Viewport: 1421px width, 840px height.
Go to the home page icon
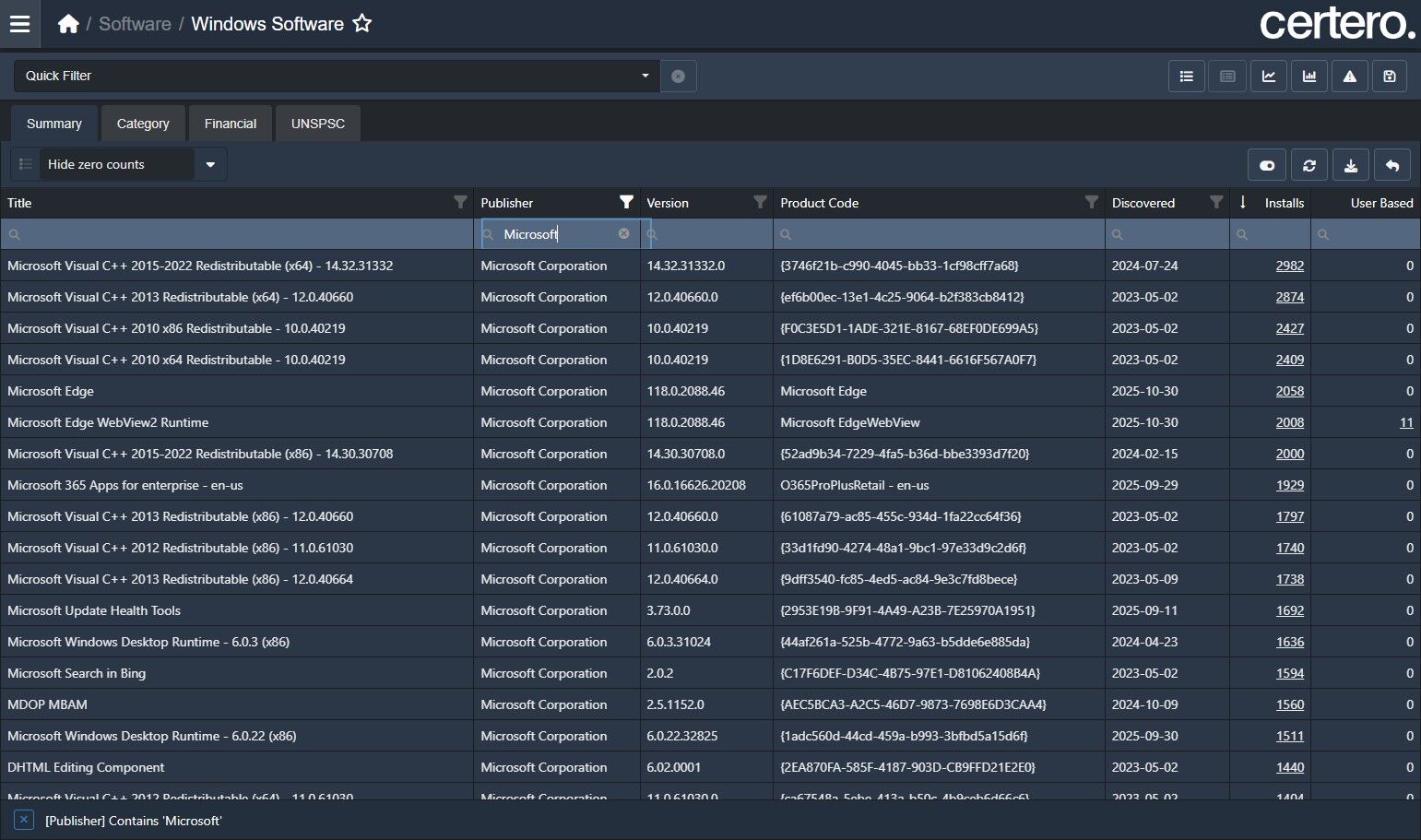tap(68, 24)
